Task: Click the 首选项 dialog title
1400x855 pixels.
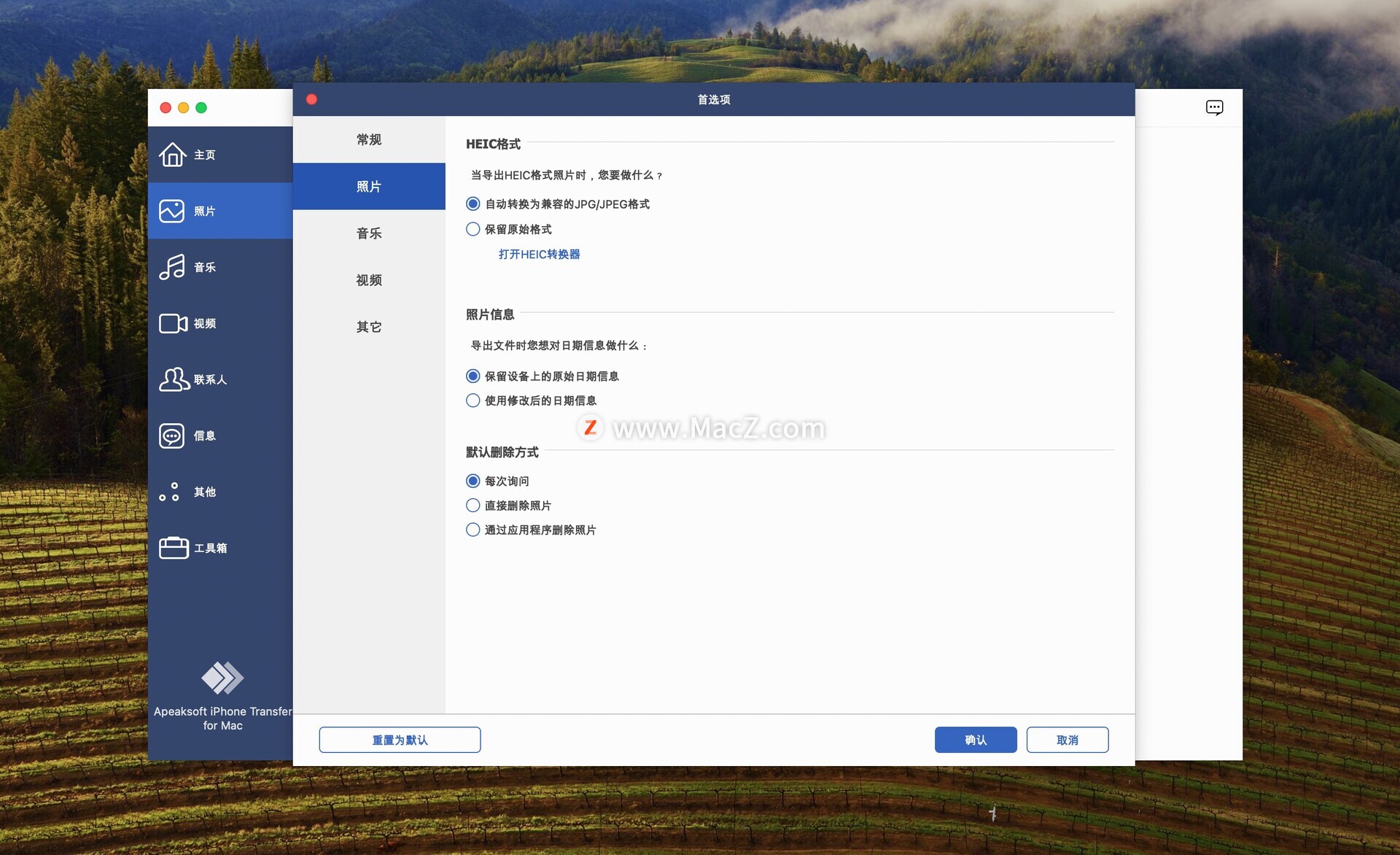Action: click(x=714, y=99)
